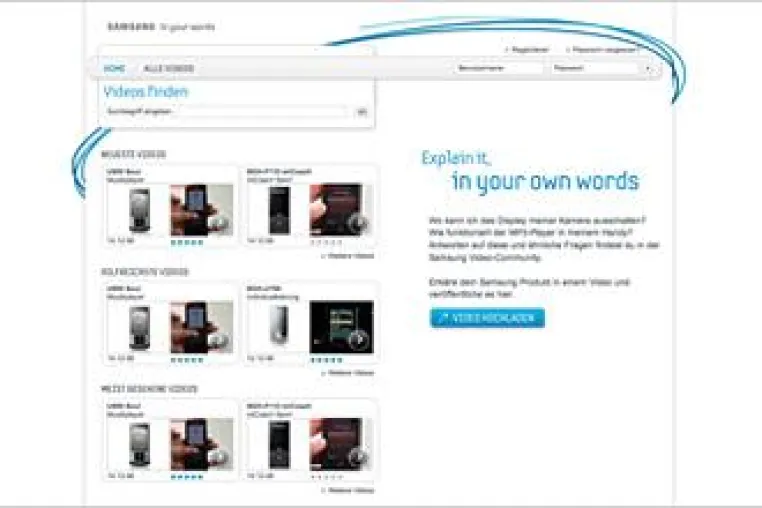Screen dimensions: 762x508
Task: Click star rating of left Meistgesehene video
Action: [187, 477]
